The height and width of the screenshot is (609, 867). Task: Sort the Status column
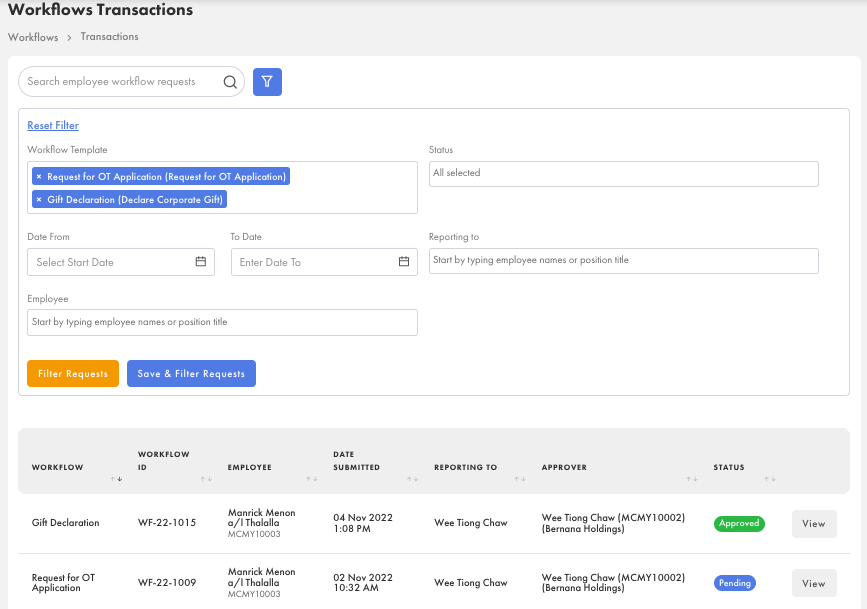point(769,479)
